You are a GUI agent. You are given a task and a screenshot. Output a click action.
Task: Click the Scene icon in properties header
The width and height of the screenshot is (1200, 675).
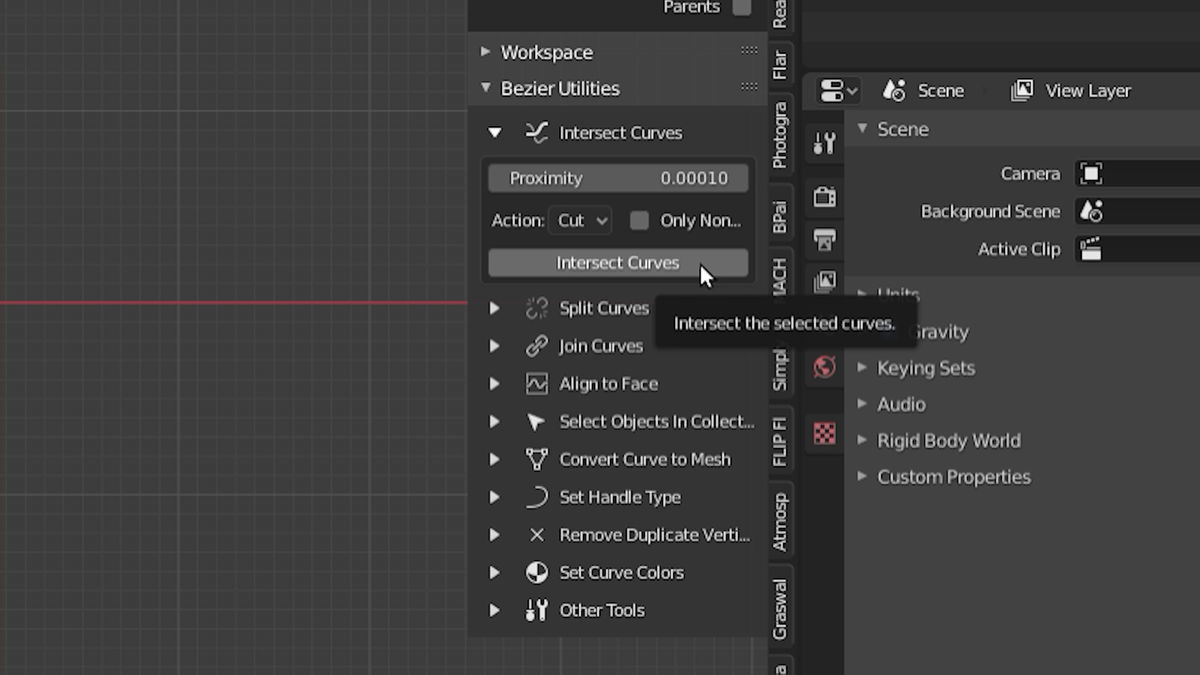(x=894, y=90)
